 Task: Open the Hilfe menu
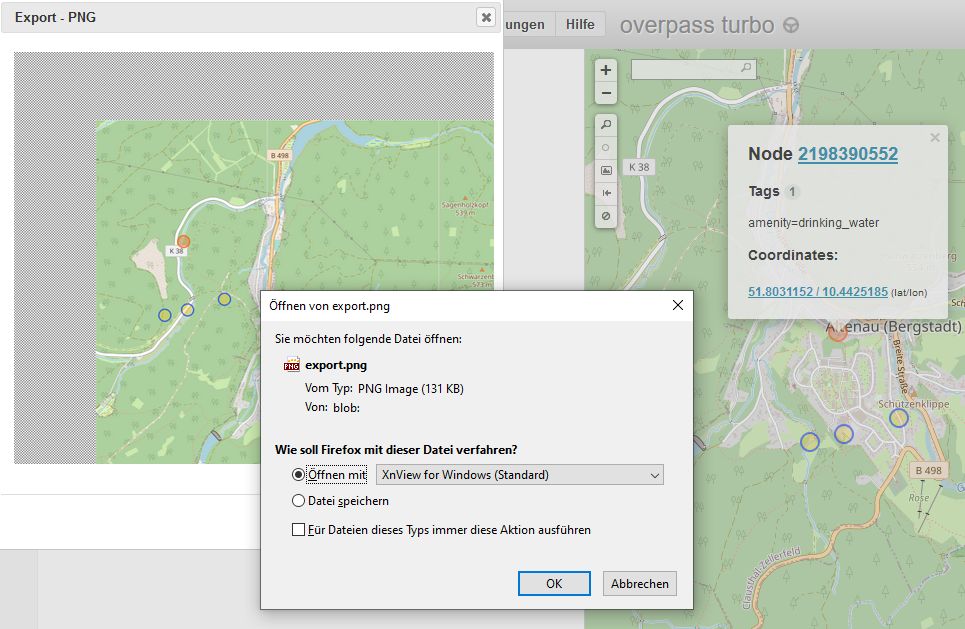click(580, 25)
